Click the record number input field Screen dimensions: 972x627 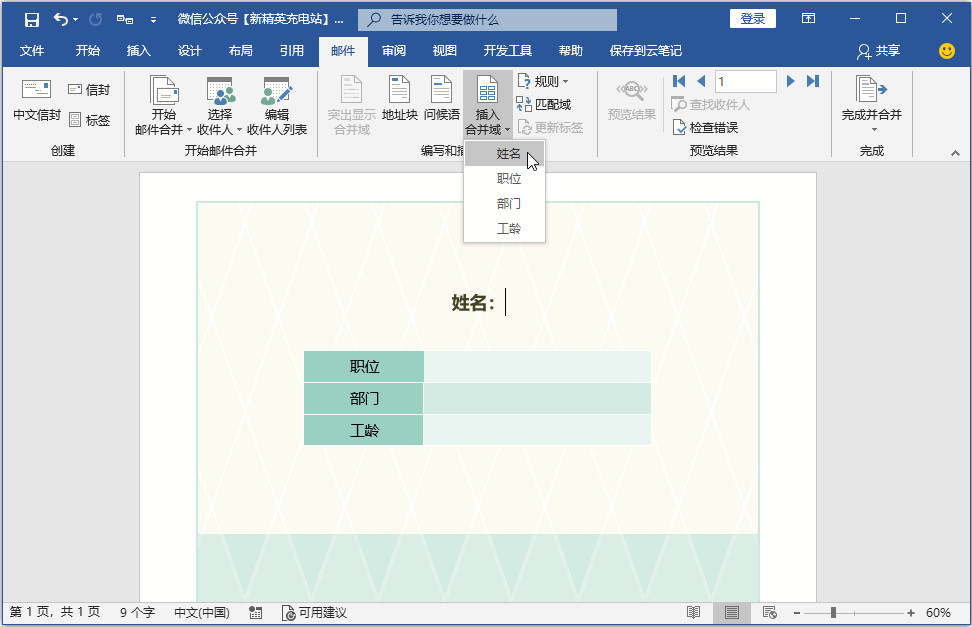click(745, 81)
